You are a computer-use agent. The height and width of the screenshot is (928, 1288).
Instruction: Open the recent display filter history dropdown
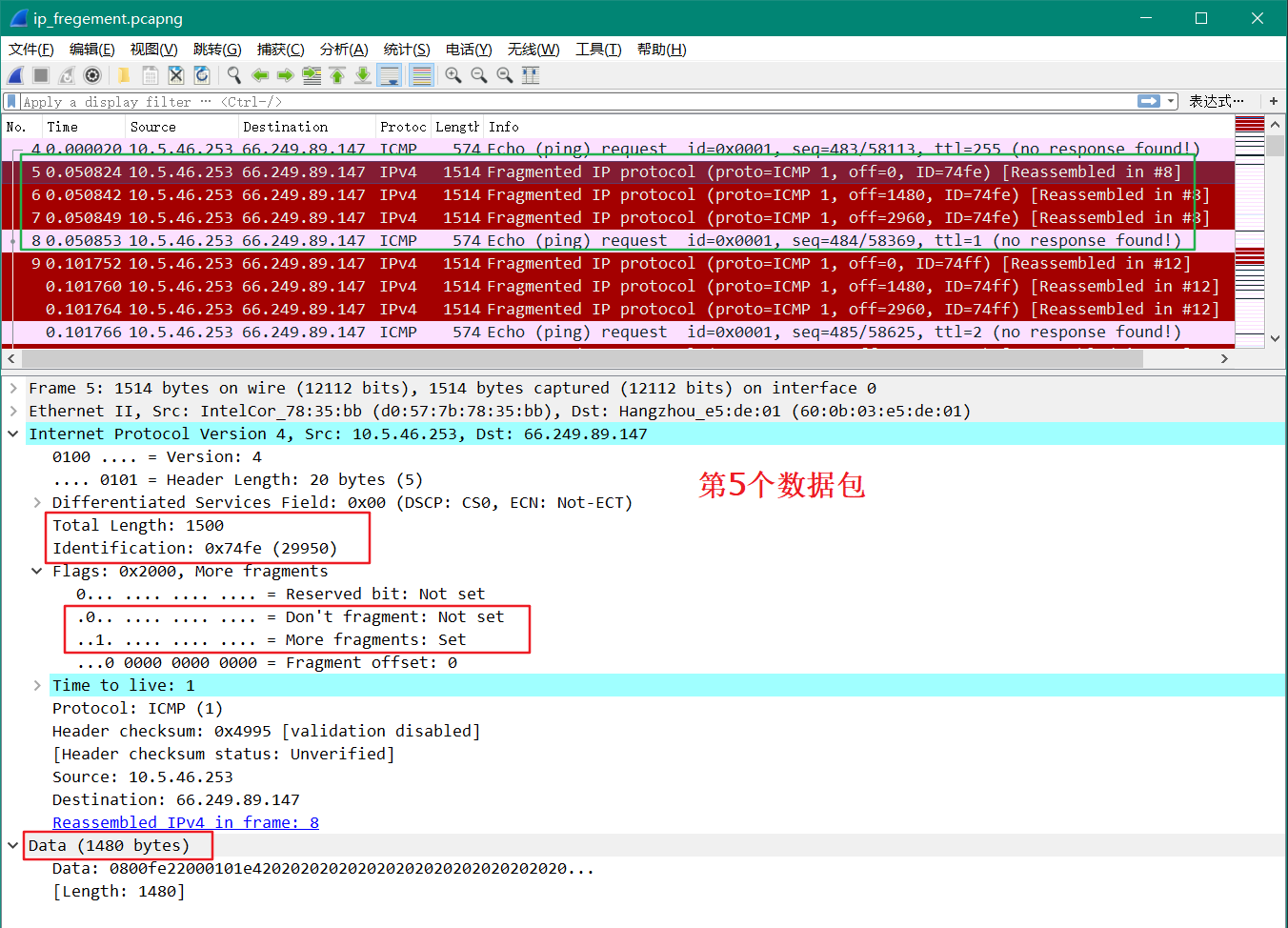pos(1171,101)
